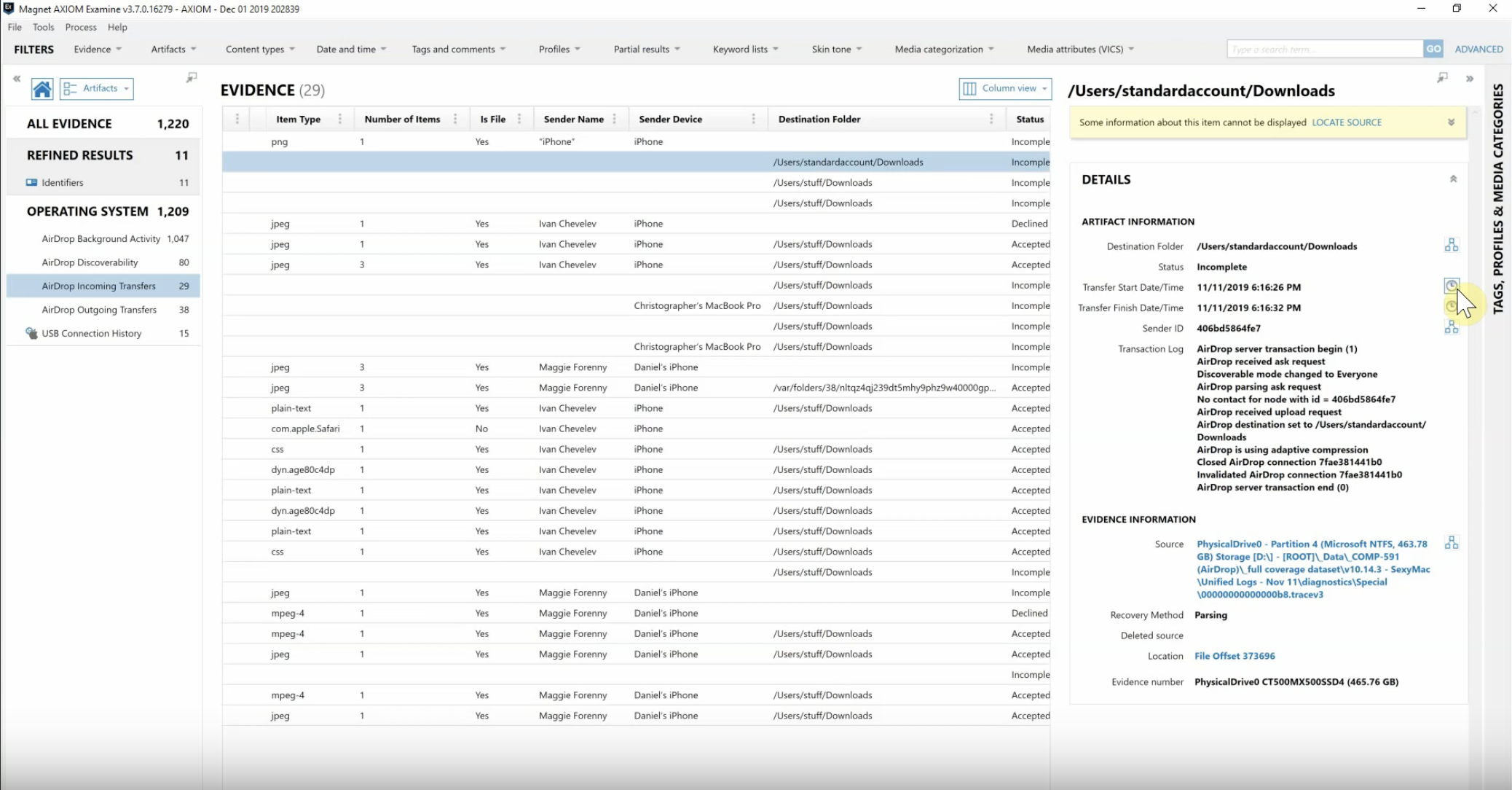1512x790 pixels.
Task: Select the row with /var/folders/38 destination
Action: 636,388
